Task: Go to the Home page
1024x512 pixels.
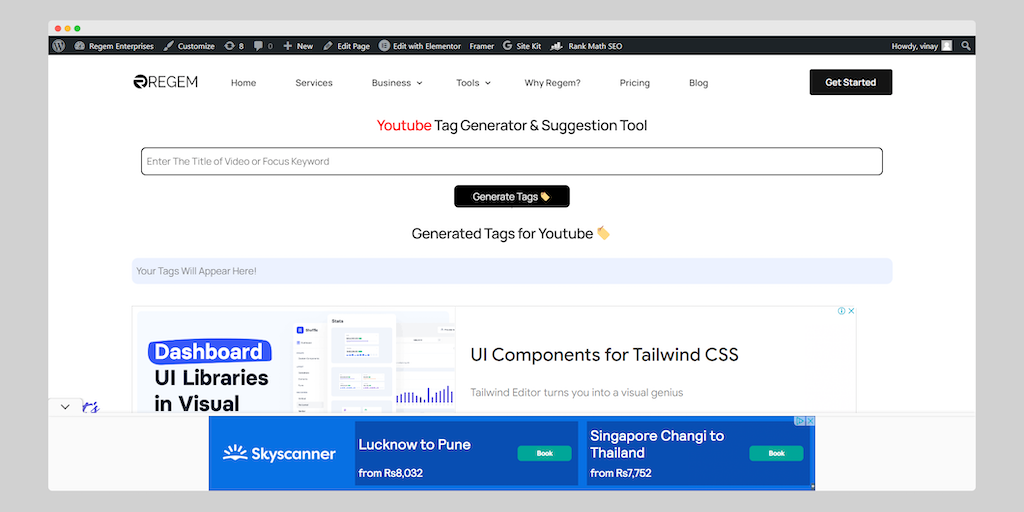Action: point(244,83)
